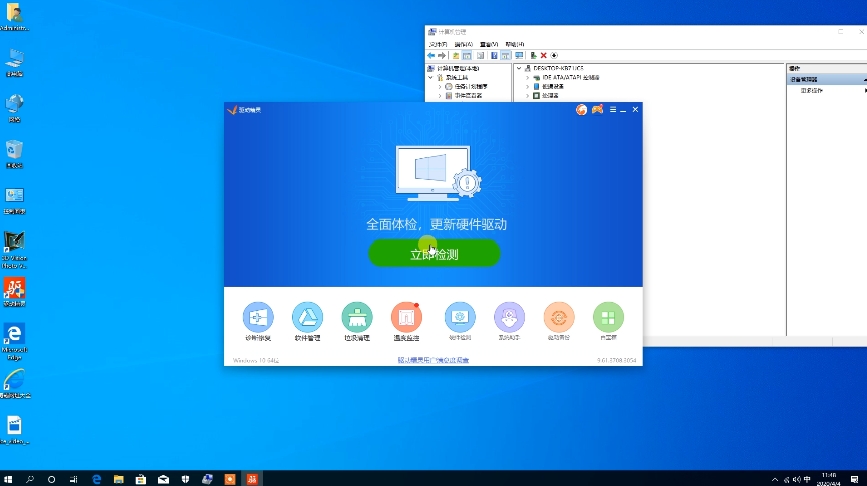The image size is (867, 486).
Task: Open the red temperature monitor icon
Action: [x=406, y=317]
